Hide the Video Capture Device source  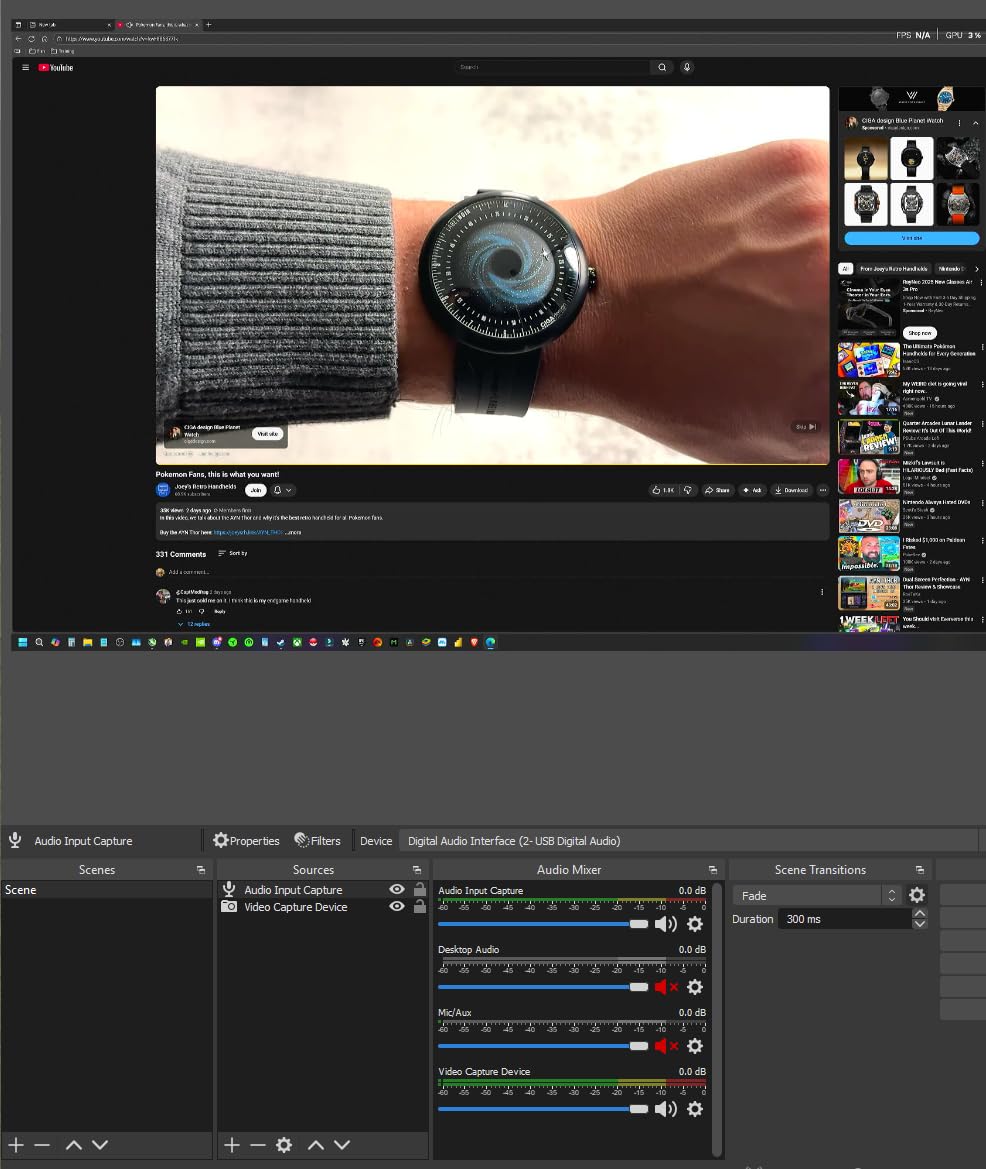click(x=397, y=907)
